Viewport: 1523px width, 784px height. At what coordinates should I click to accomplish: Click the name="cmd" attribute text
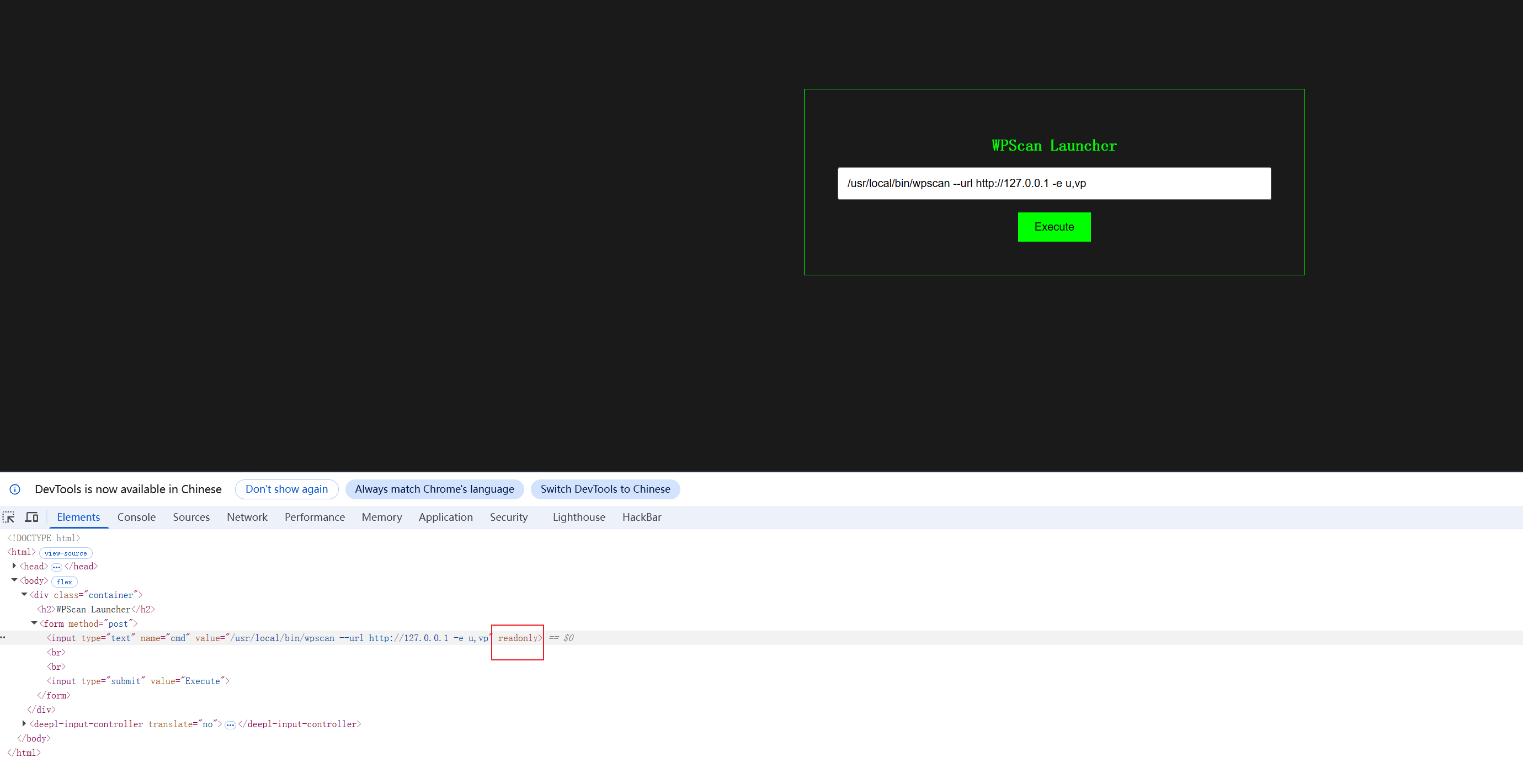coord(165,638)
